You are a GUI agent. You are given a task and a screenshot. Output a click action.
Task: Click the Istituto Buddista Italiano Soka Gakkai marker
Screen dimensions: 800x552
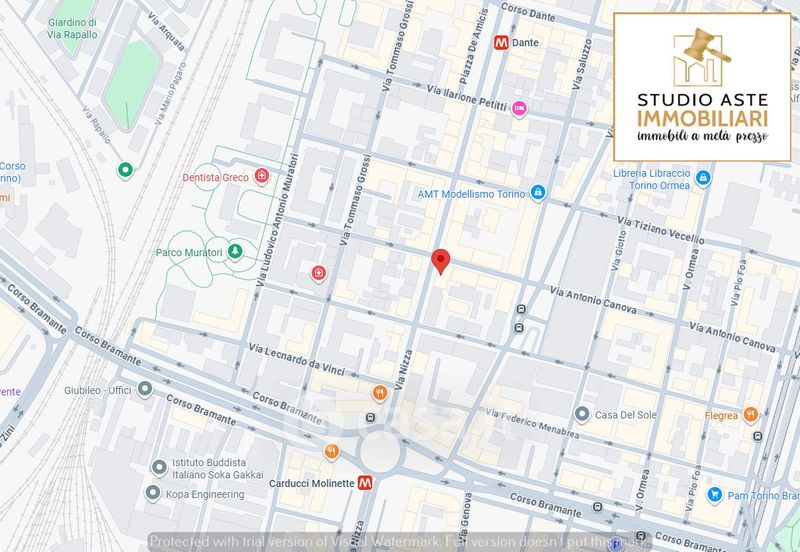click(157, 467)
